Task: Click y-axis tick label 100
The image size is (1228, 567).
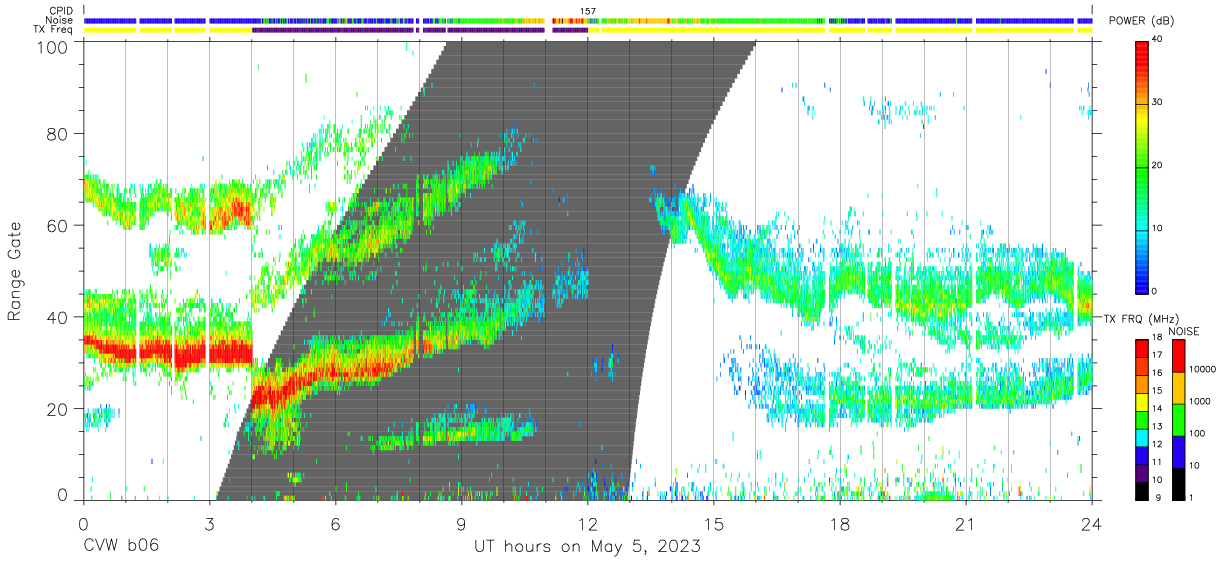Action: 55,46
